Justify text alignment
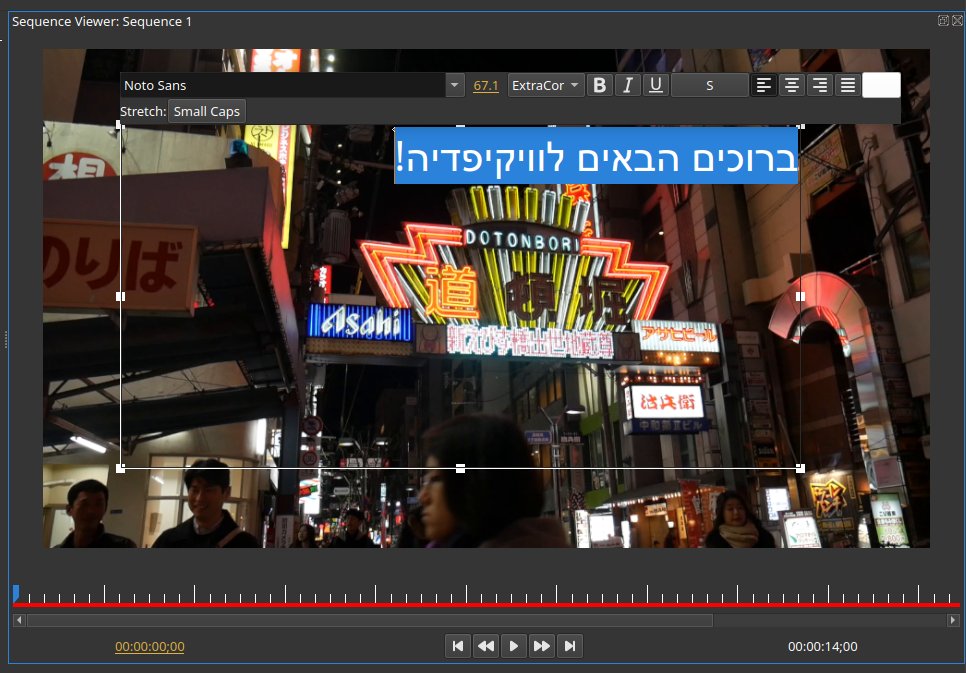966x673 pixels. [848, 85]
